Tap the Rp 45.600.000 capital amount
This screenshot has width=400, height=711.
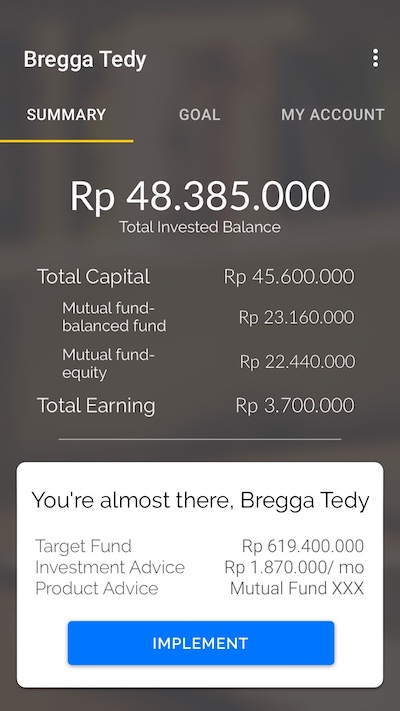(289, 277)
